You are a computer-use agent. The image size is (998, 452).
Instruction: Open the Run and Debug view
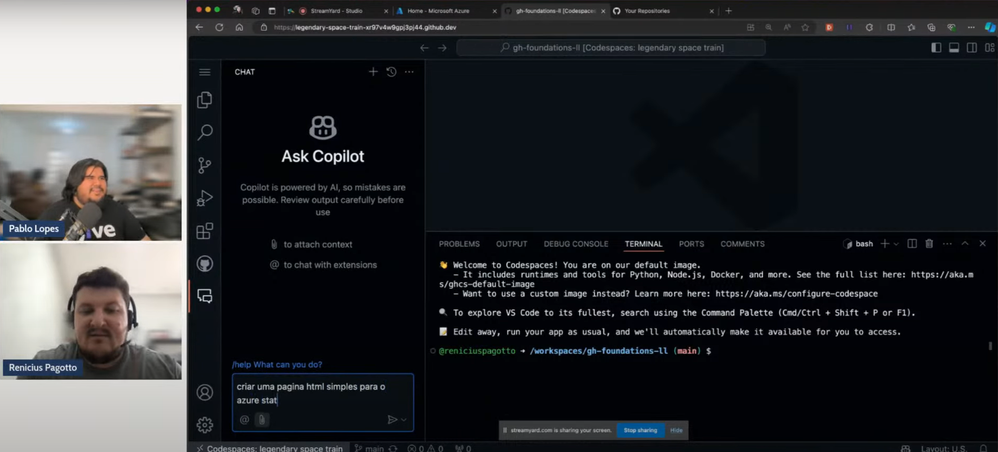click(x=204, y=198)
